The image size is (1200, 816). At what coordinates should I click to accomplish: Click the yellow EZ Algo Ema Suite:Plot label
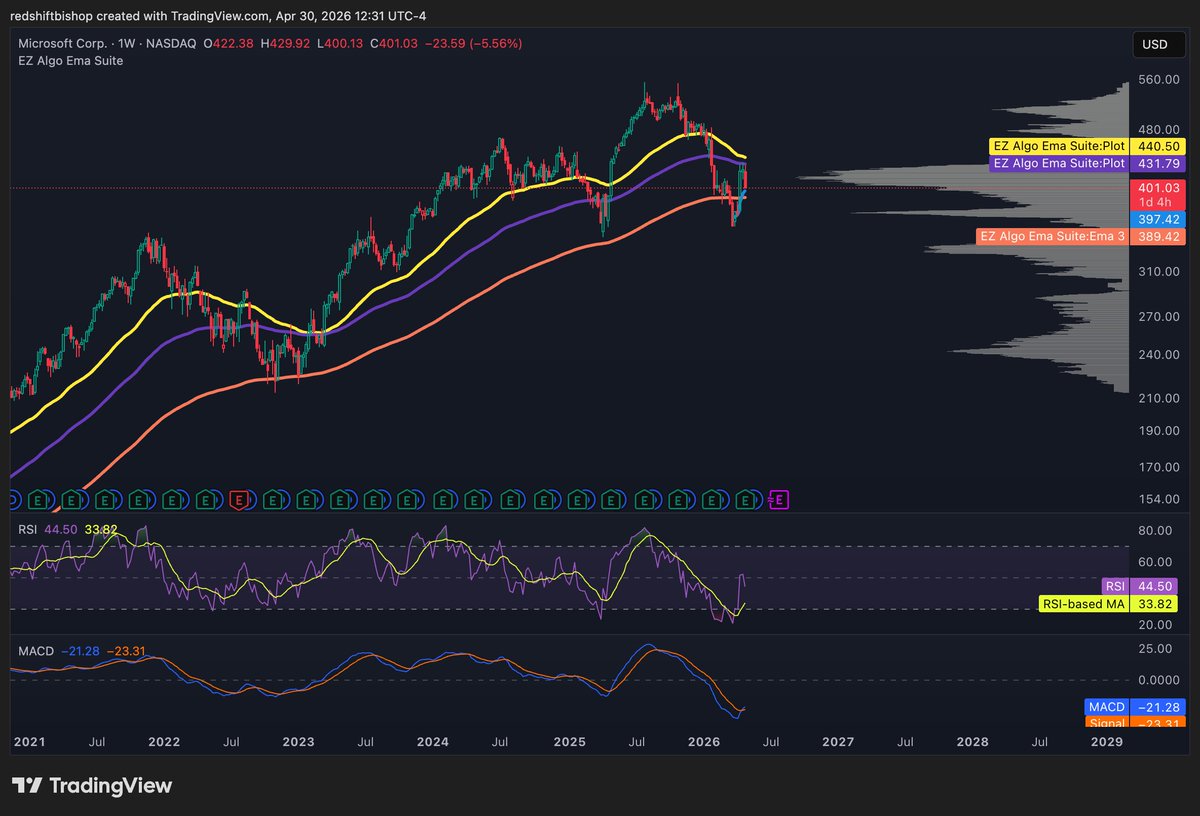1057,146
